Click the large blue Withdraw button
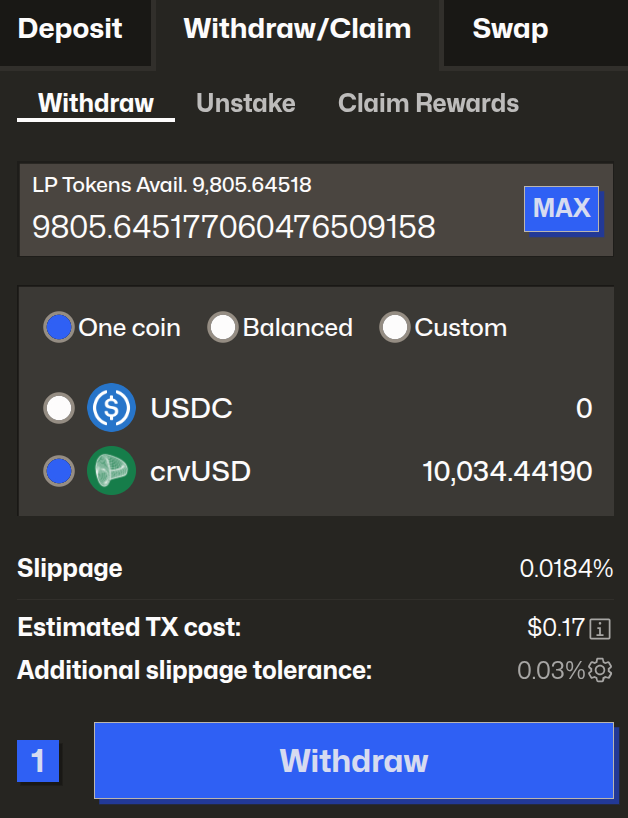This screenshot has width=628, height=818. tap(354, 761)
